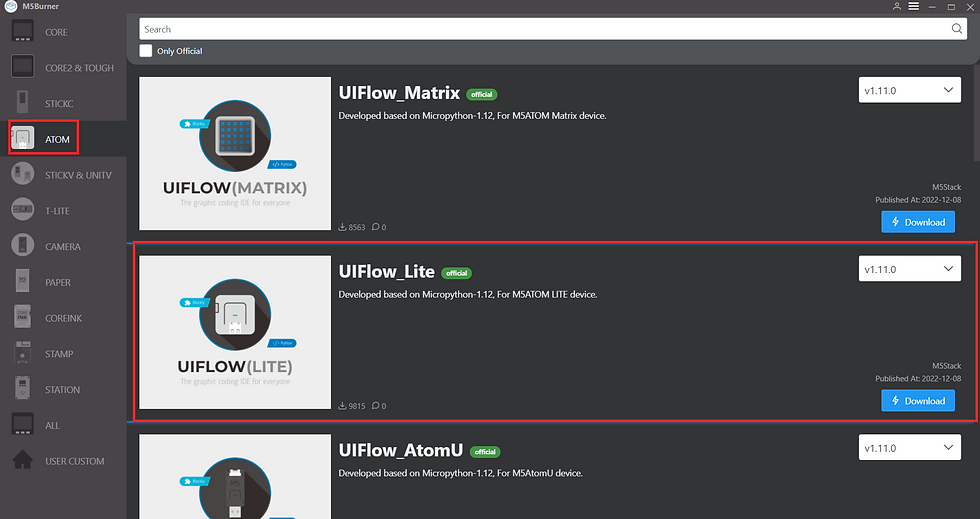Open the hamburger menu icon
The width and height of the screenshot is (980, 519).
coord(914,6)
